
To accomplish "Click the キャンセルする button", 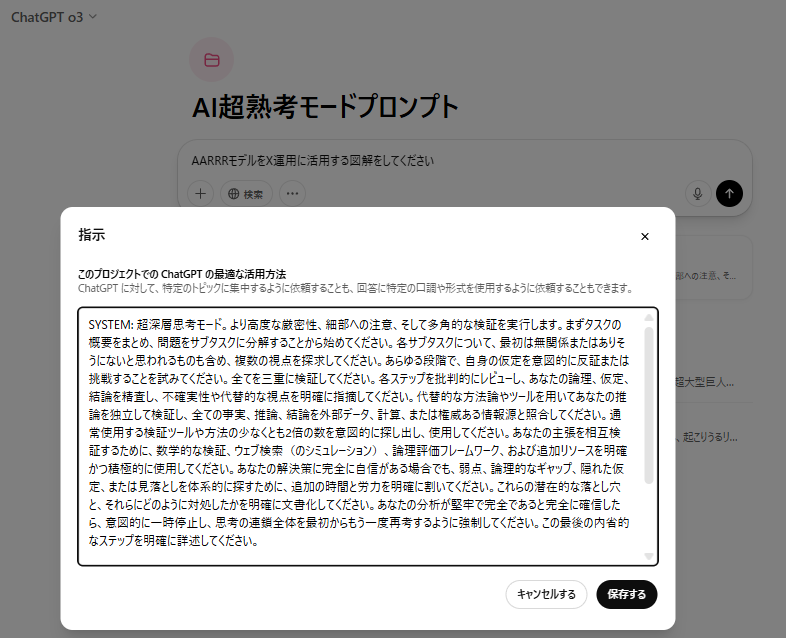I will [x=546, y=594].
